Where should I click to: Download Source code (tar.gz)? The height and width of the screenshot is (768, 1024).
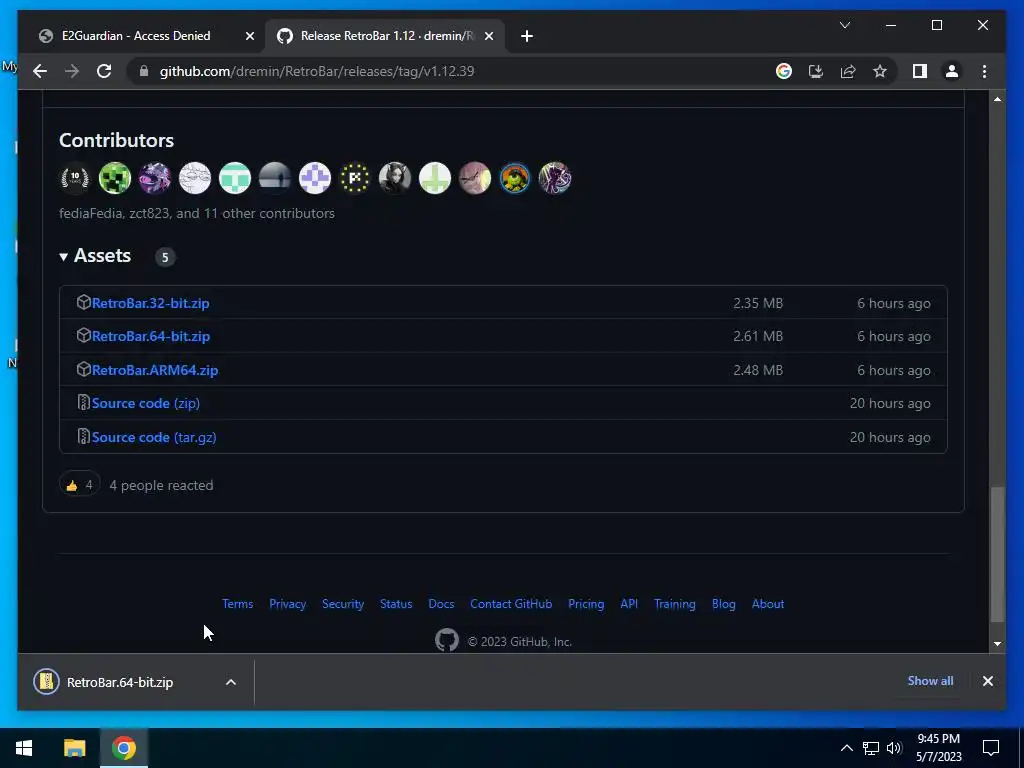click(153, 438)
